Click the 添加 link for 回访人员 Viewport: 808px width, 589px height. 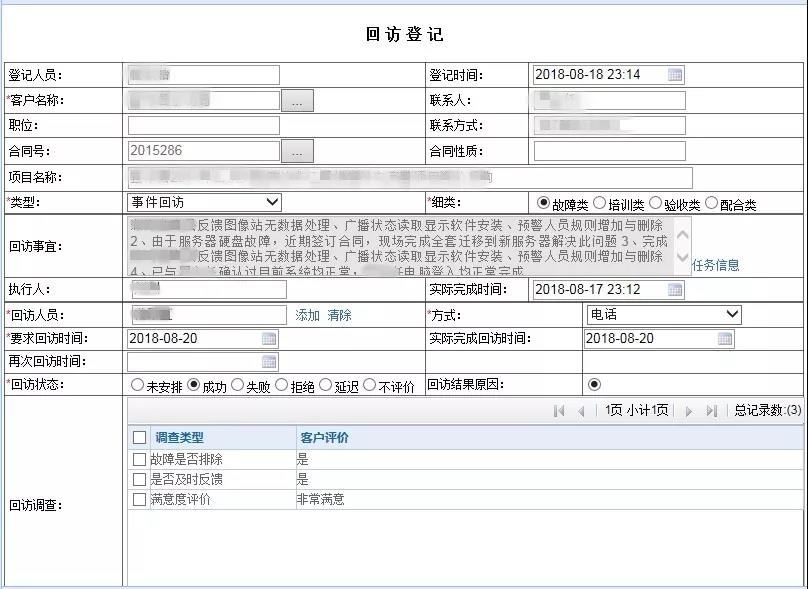pyautogui.click(x=307, y=315)
